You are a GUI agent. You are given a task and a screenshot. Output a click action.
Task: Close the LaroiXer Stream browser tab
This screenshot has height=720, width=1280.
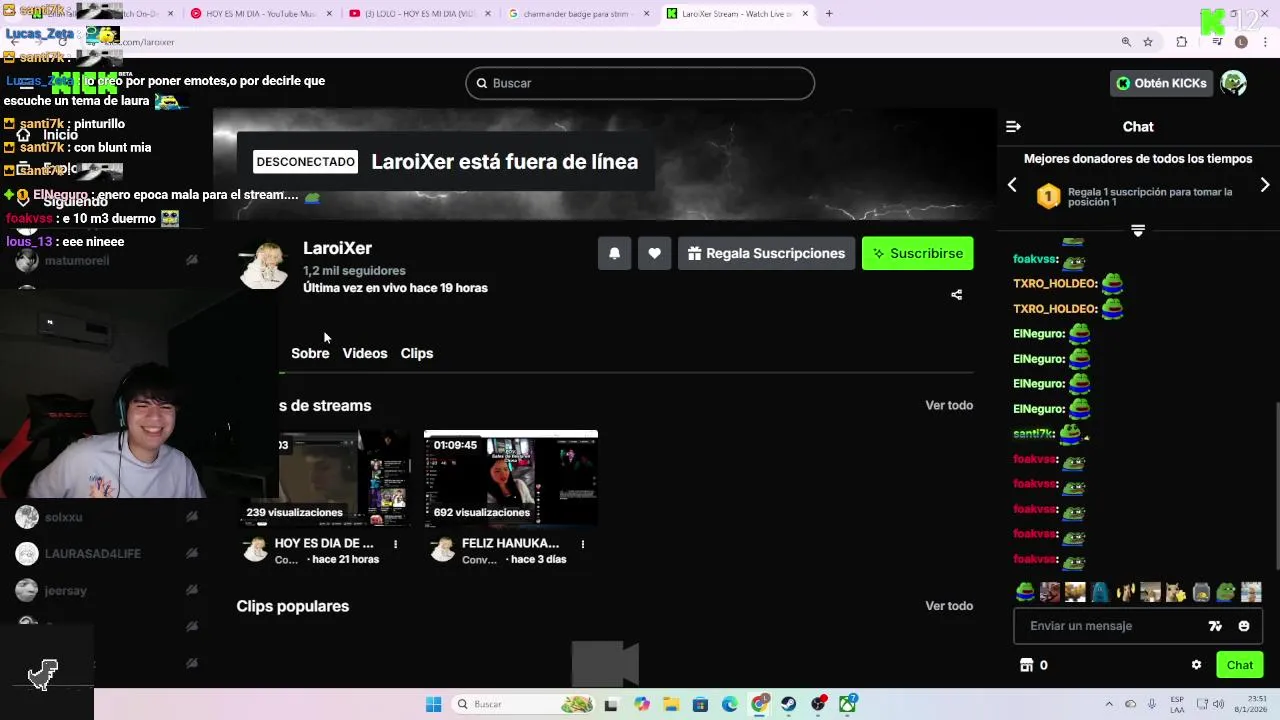coord(803,14)
